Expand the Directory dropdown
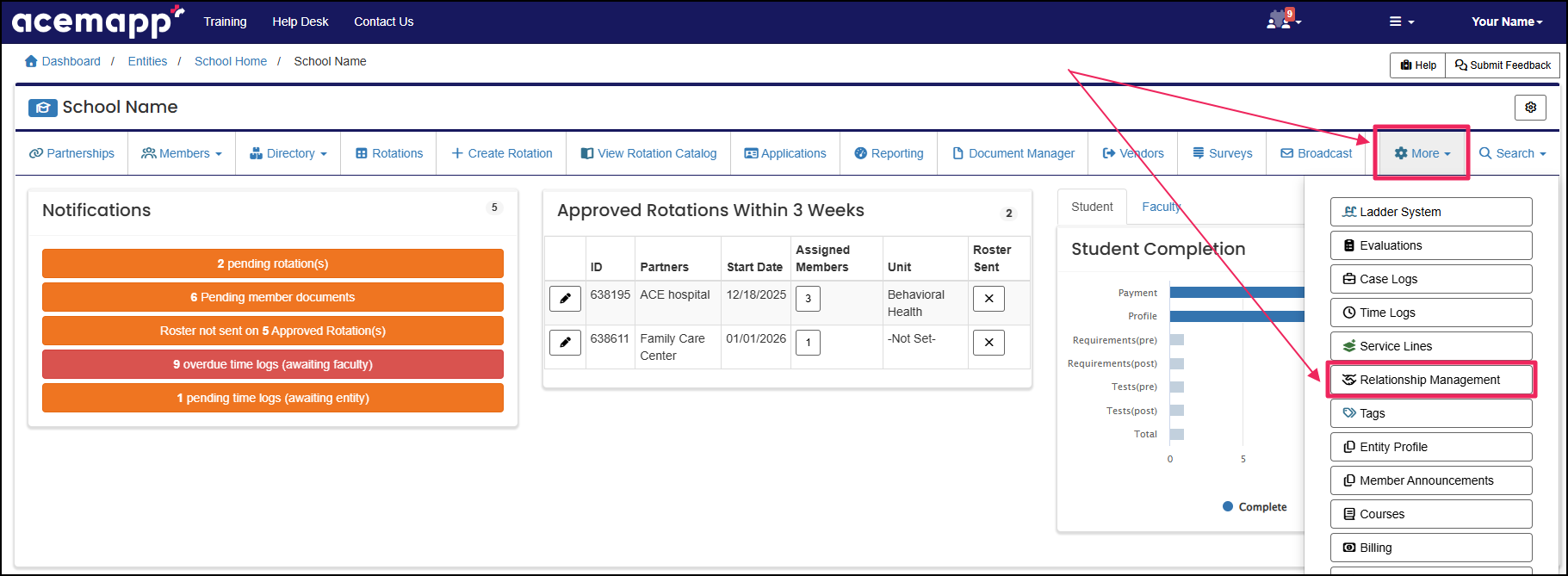This screenshot has height=576, width=1568. pos(288,153)
